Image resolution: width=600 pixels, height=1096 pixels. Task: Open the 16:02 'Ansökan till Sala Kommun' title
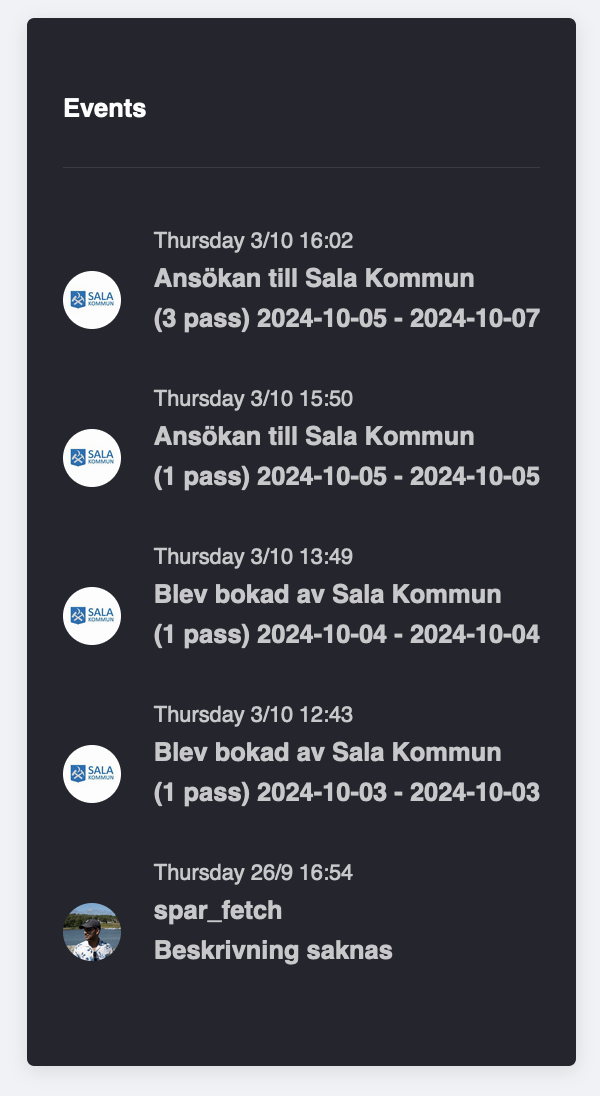click(x=314, y=278)
